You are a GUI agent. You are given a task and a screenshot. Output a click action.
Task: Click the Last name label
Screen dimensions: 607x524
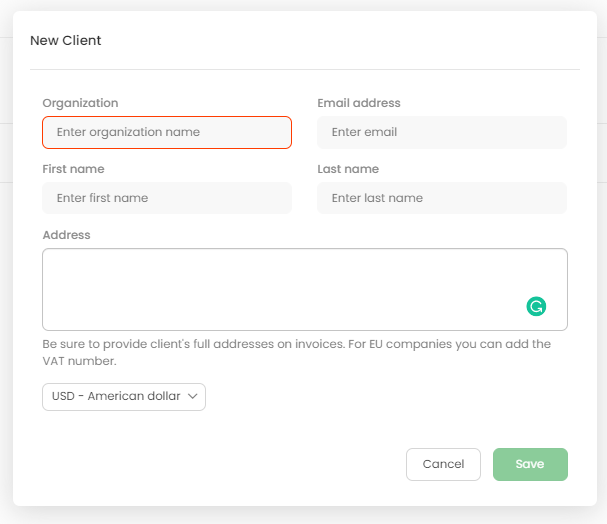348,169
